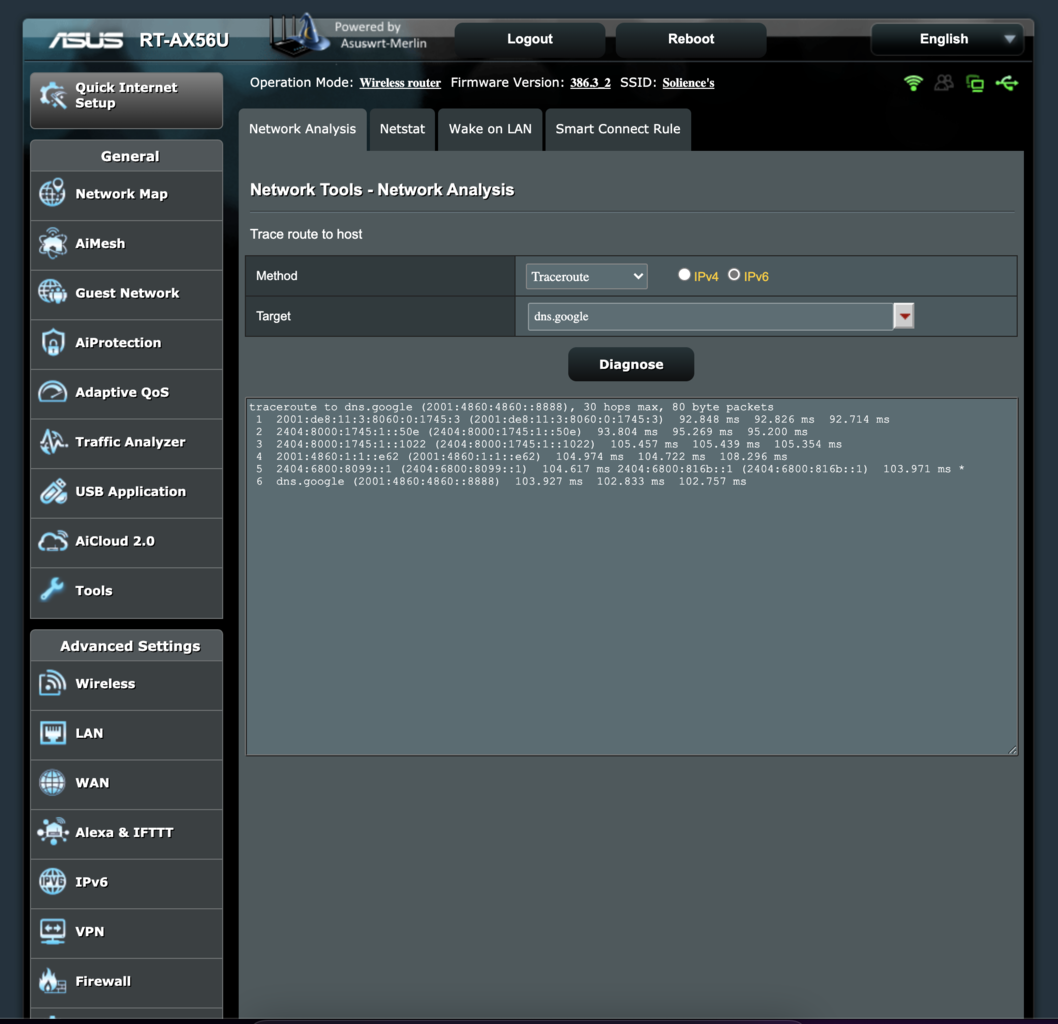The width and height of the screenshot is (1058, 1024).
Task: Switch to the Netstat tab
Action: click(x=402, y=129)
